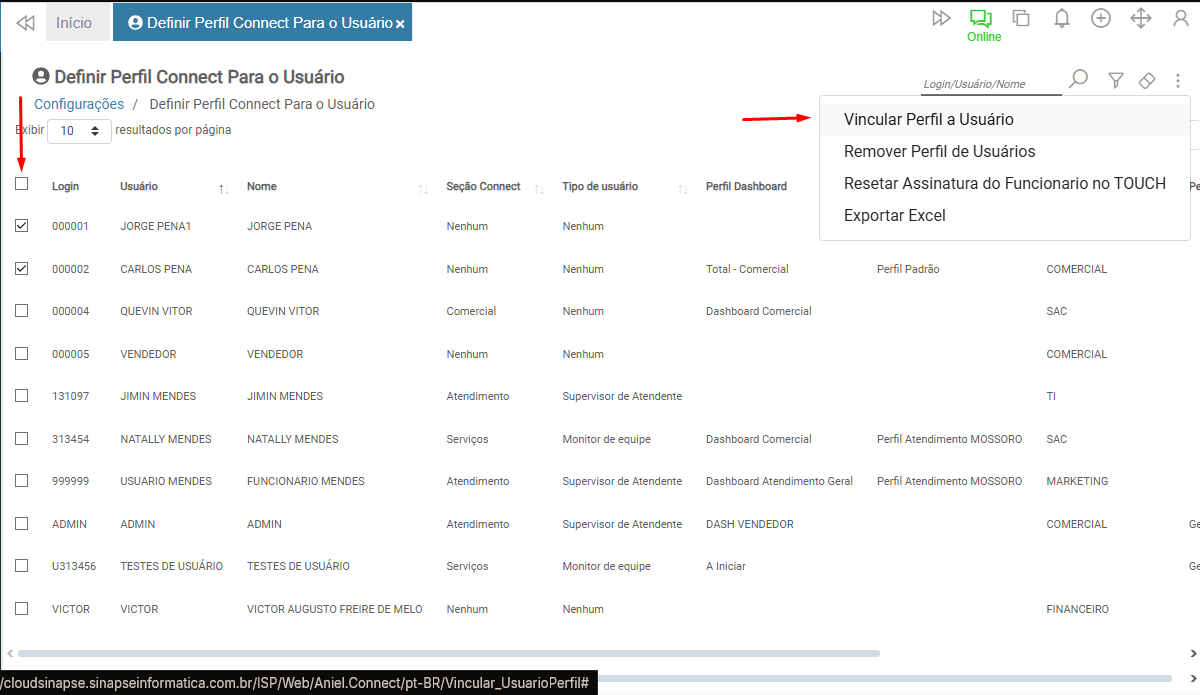Click the eraser clear-filters icon
This screenshot has width=1200, height=695.
1147,80
